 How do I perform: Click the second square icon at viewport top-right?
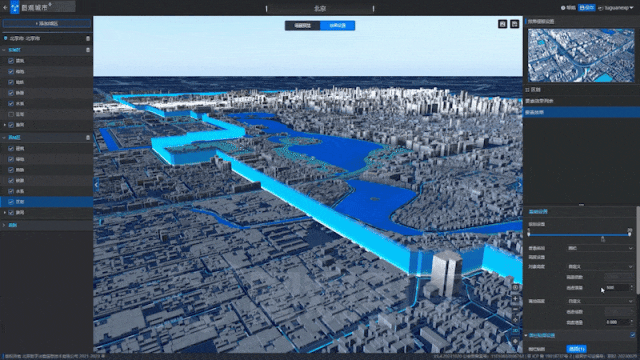pos(514,24)
